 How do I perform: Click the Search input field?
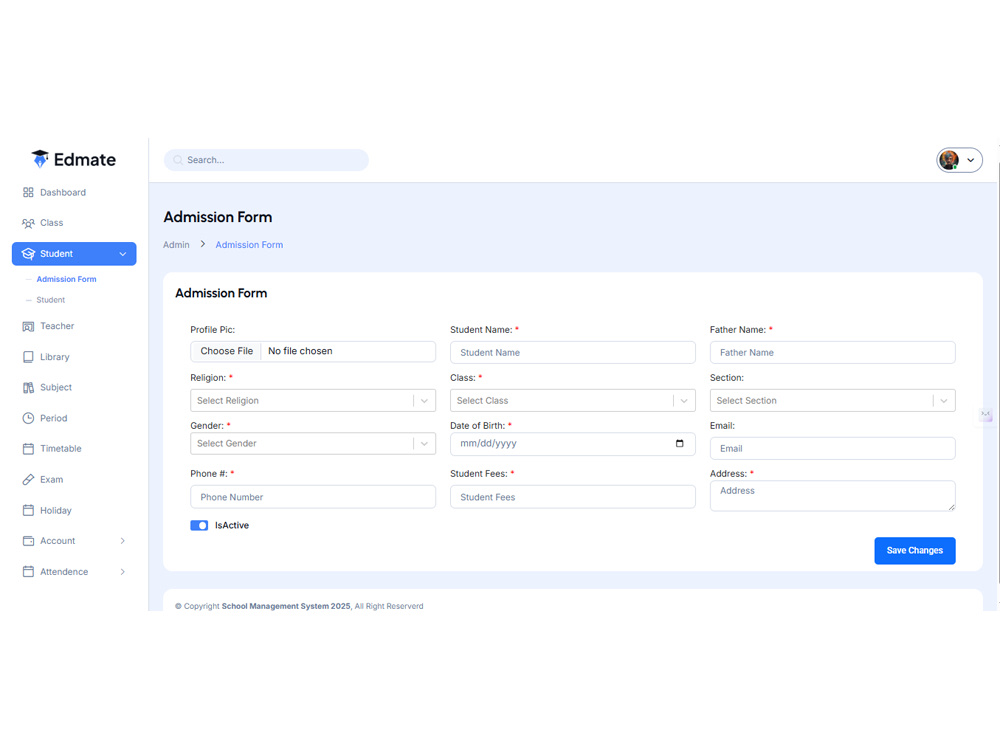(266, 160)
